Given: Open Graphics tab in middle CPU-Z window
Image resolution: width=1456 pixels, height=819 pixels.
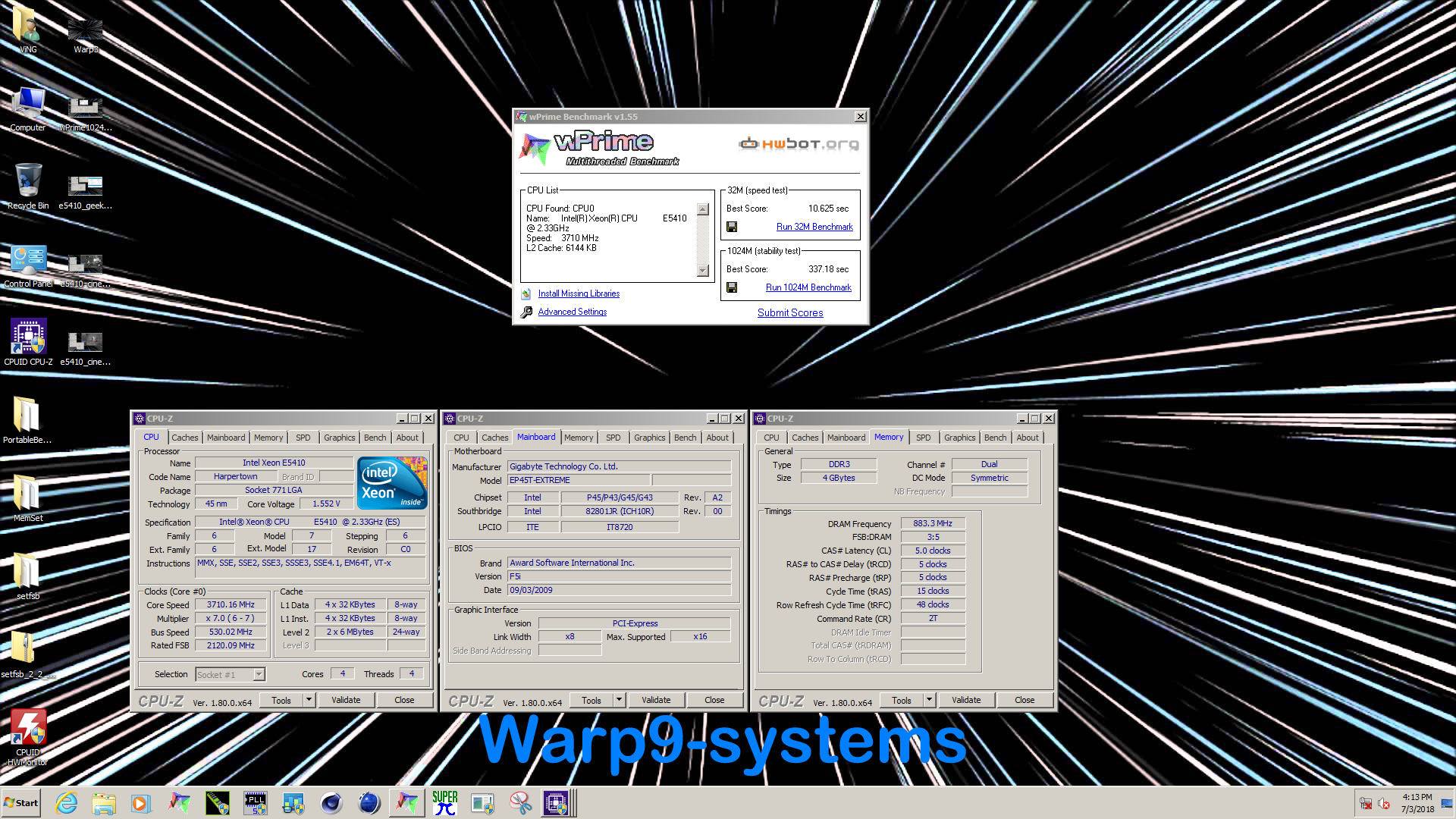Looking at the screenshot, I should coord(650,438).
